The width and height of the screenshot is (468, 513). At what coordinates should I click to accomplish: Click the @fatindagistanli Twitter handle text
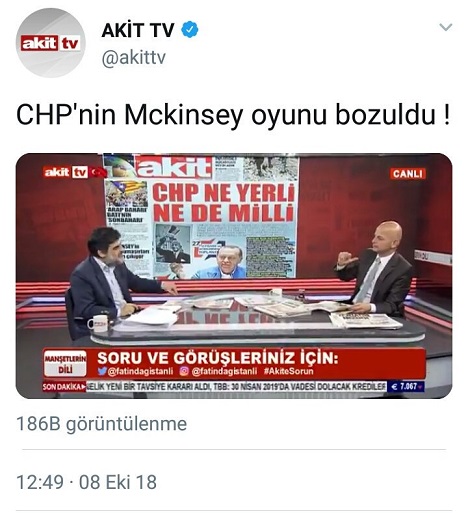(x=140, y=371)
